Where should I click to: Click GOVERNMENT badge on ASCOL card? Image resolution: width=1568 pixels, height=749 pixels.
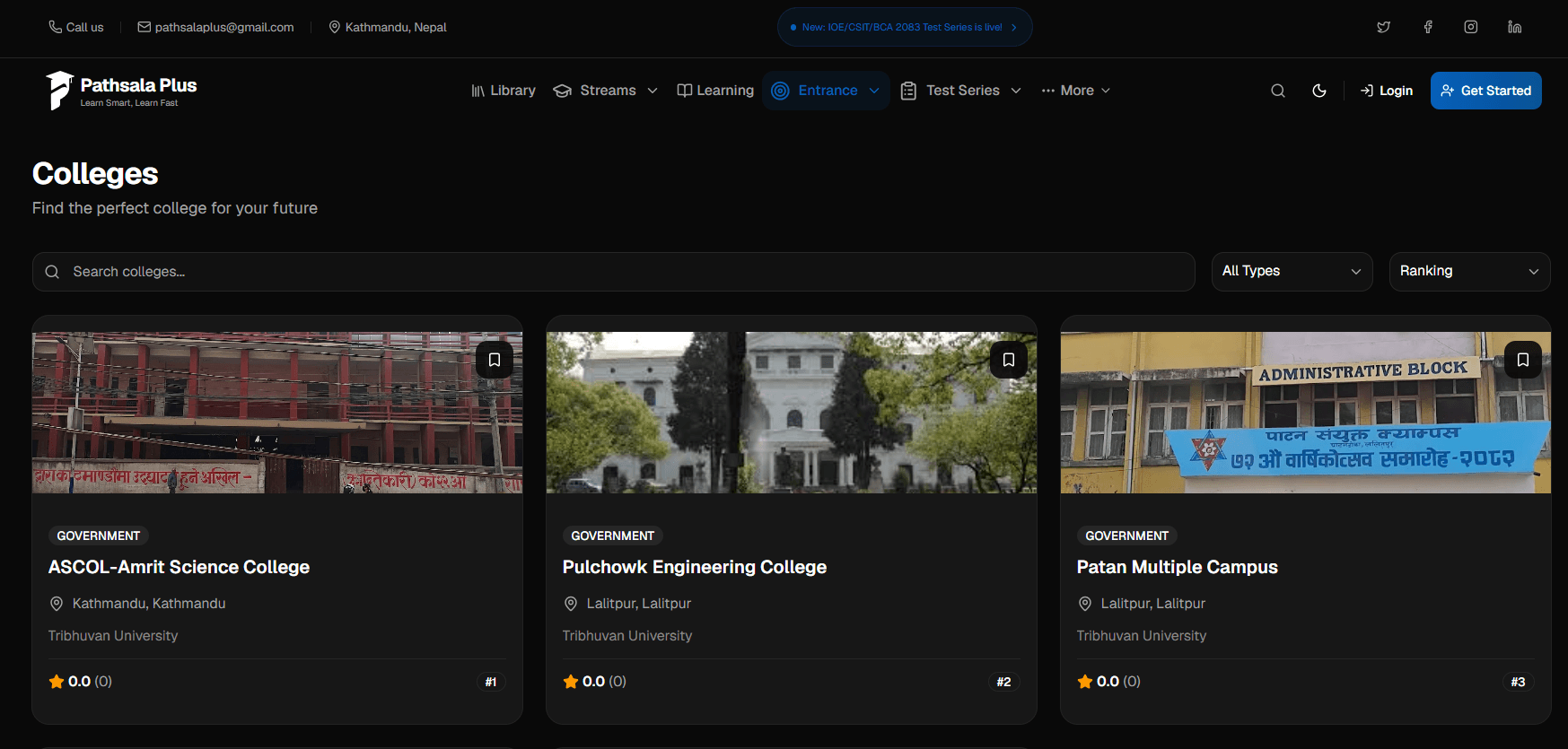pos(99,536)
